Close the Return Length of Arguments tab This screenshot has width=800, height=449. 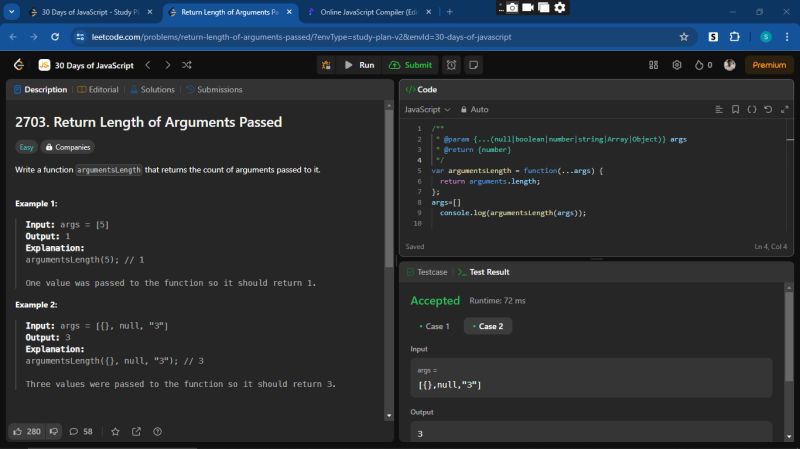click(289, 12)
